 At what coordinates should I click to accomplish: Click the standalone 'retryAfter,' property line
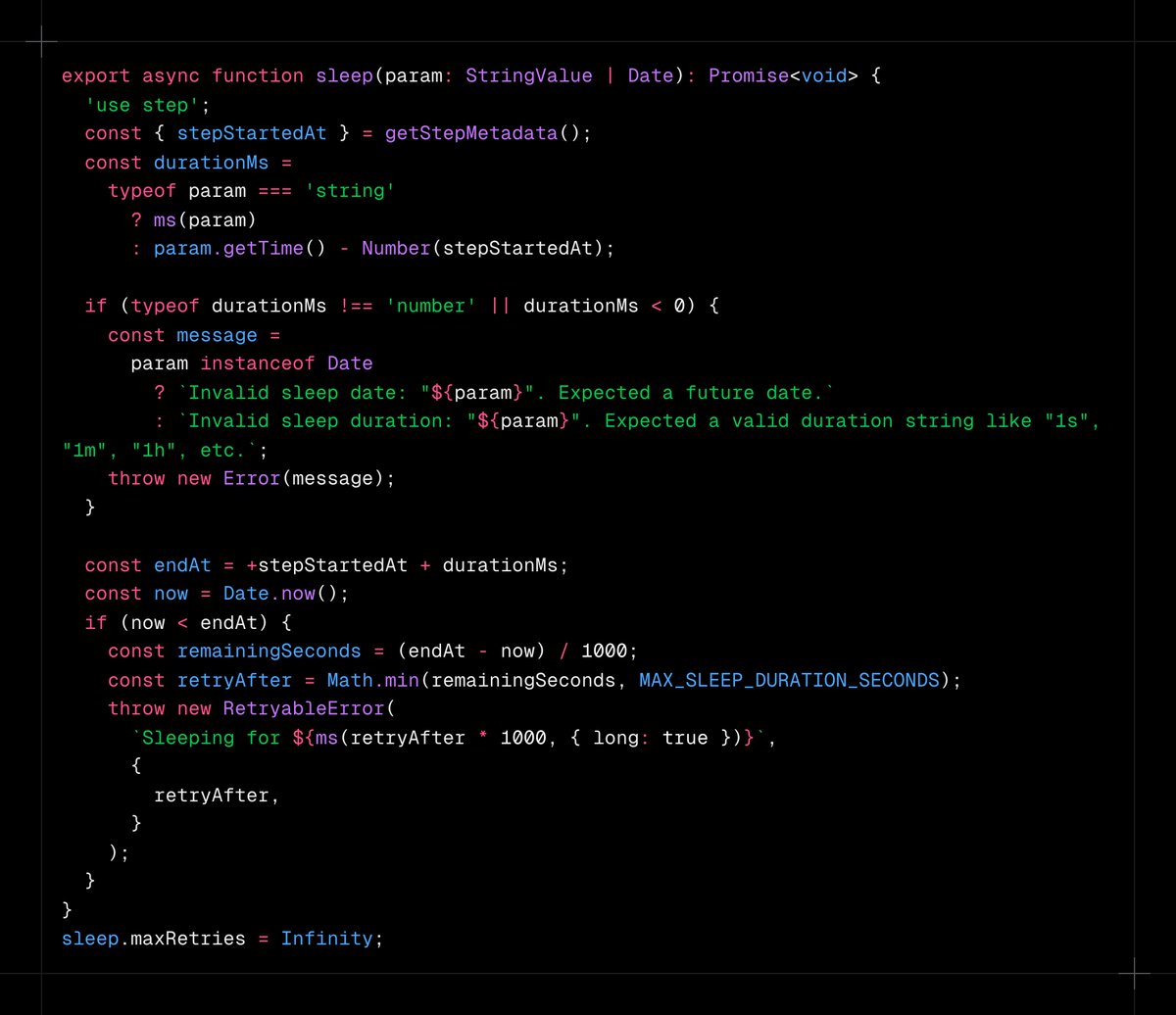(x=218, y=796)
